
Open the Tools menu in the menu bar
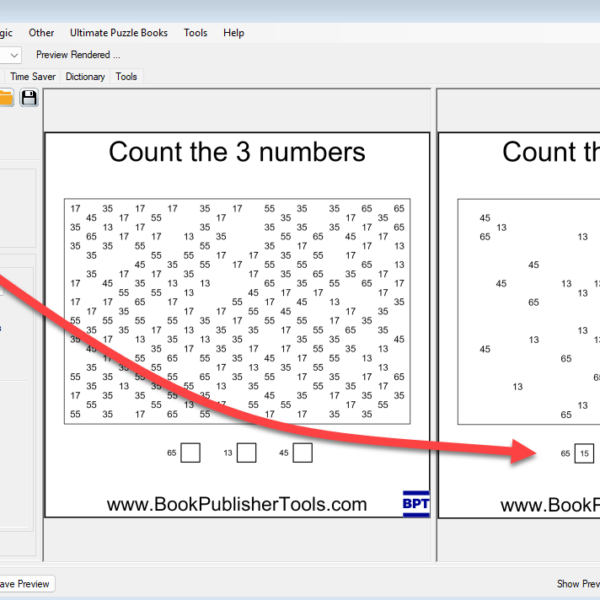195,33
